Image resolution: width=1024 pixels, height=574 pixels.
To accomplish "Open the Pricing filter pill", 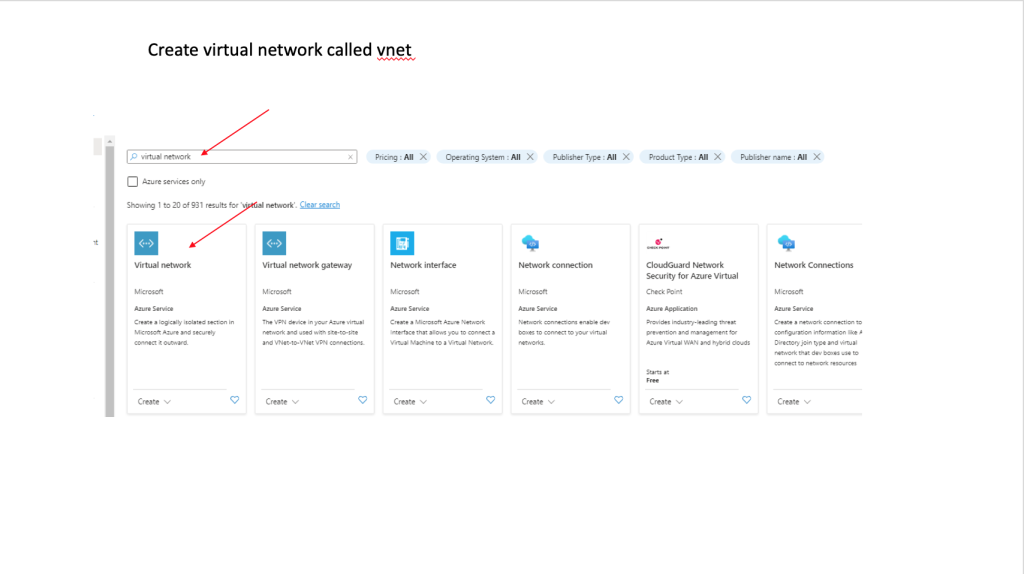I will 393,157.
